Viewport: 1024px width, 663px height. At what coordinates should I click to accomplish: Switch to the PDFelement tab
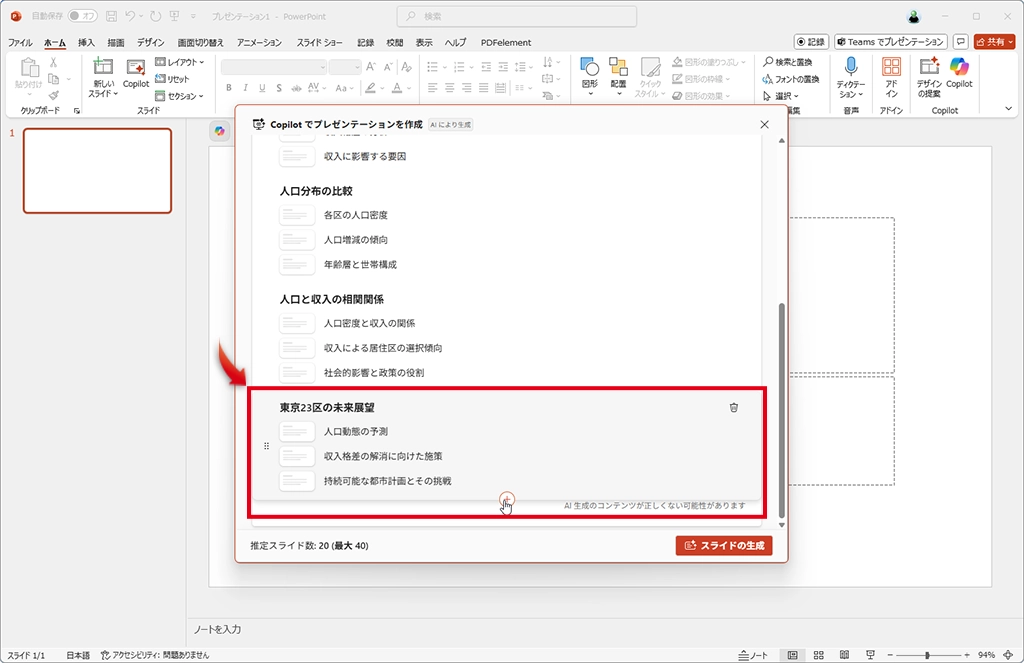[x=506, y=42]
